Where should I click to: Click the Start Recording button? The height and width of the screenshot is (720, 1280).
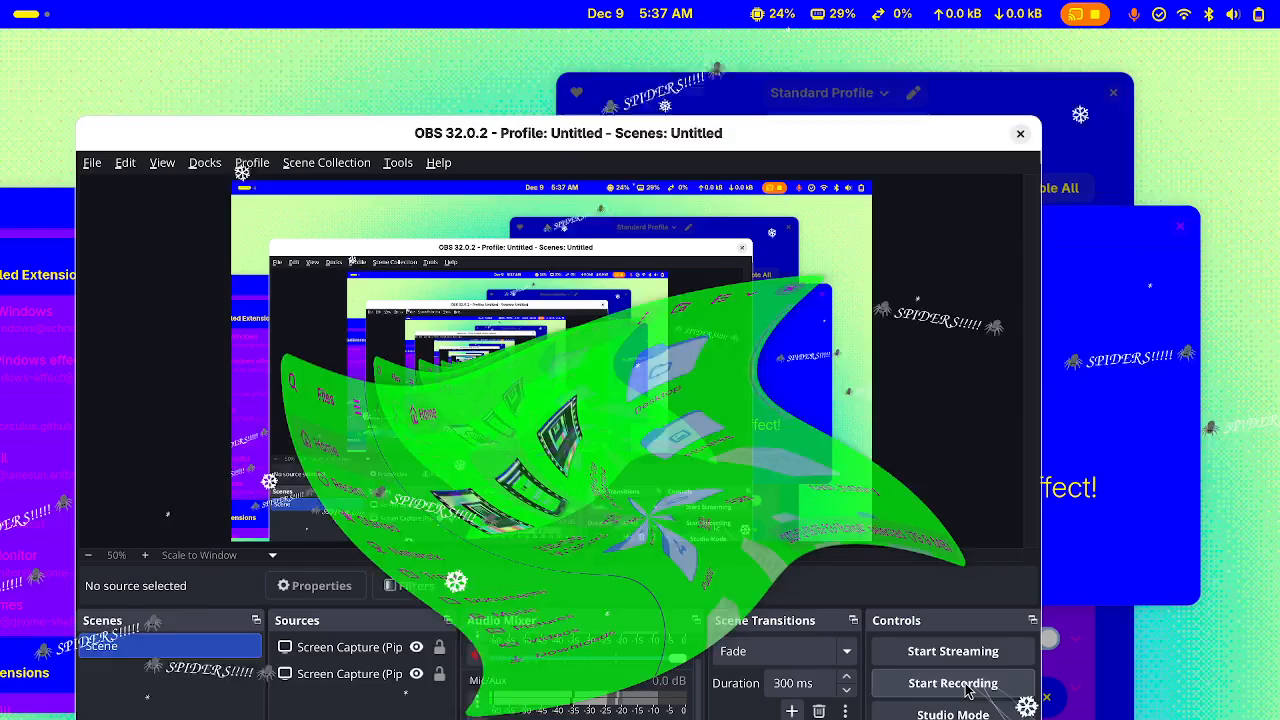[x=953, y=683]
